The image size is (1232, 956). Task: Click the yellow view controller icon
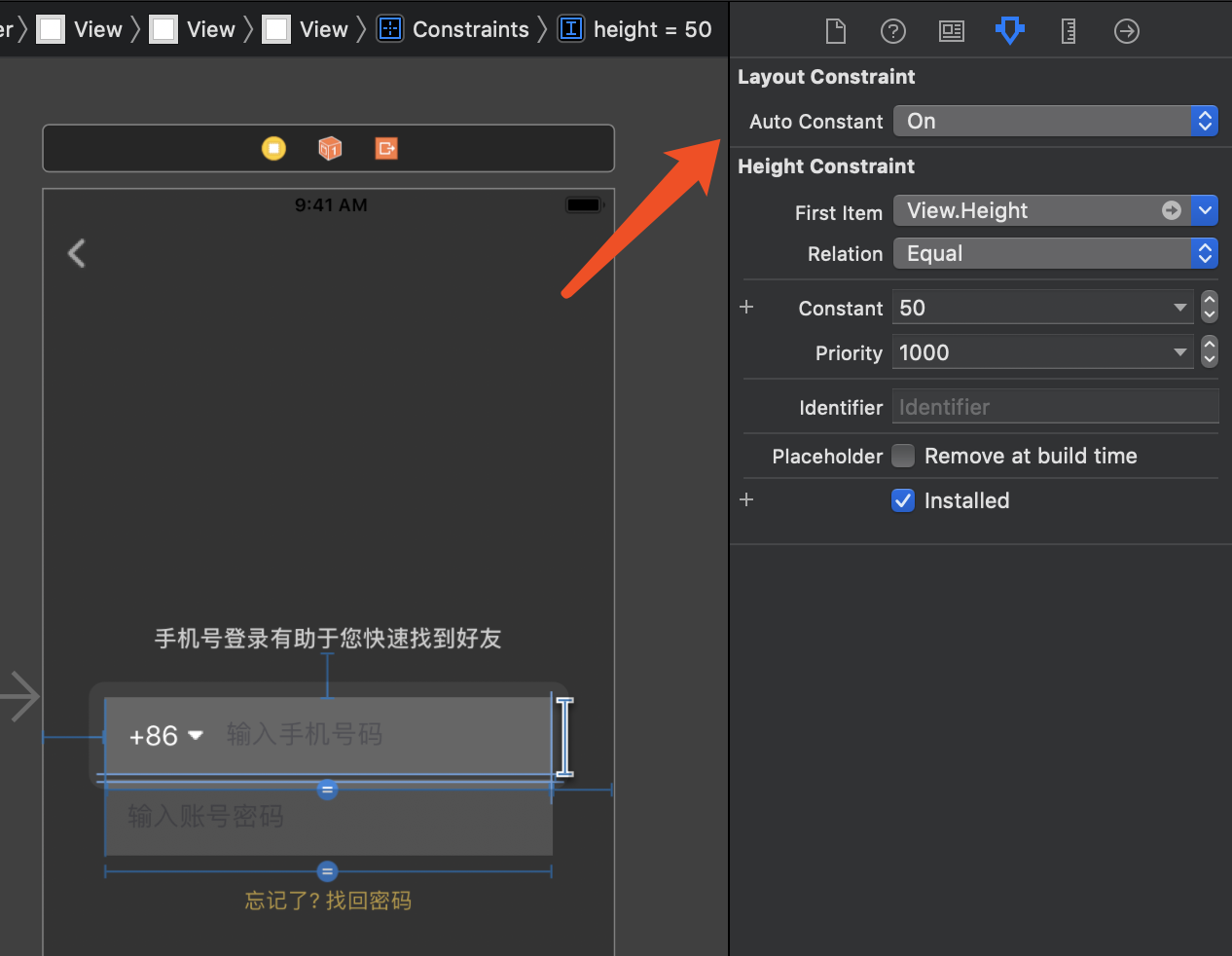click(274, 148)
